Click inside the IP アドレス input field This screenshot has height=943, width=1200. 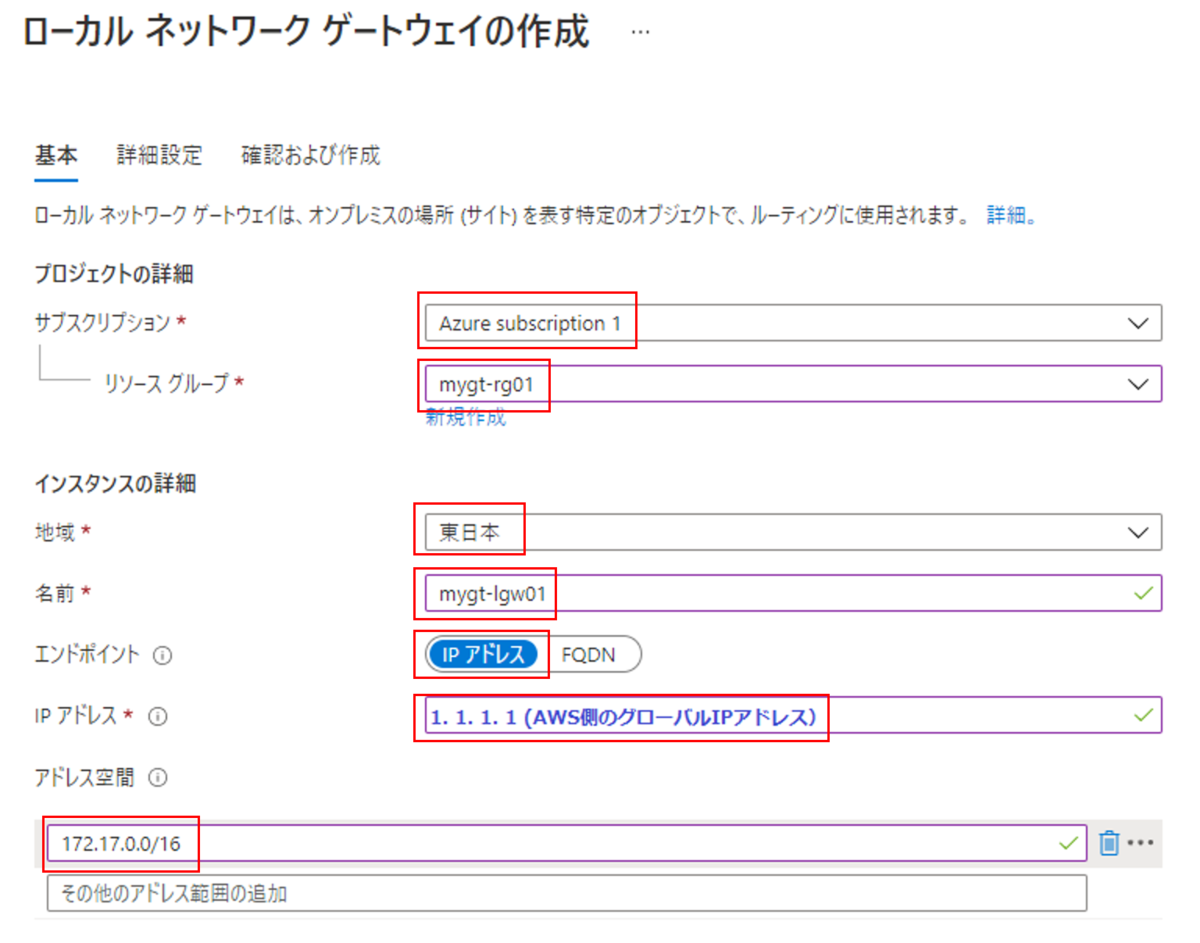tap(700, 715)
